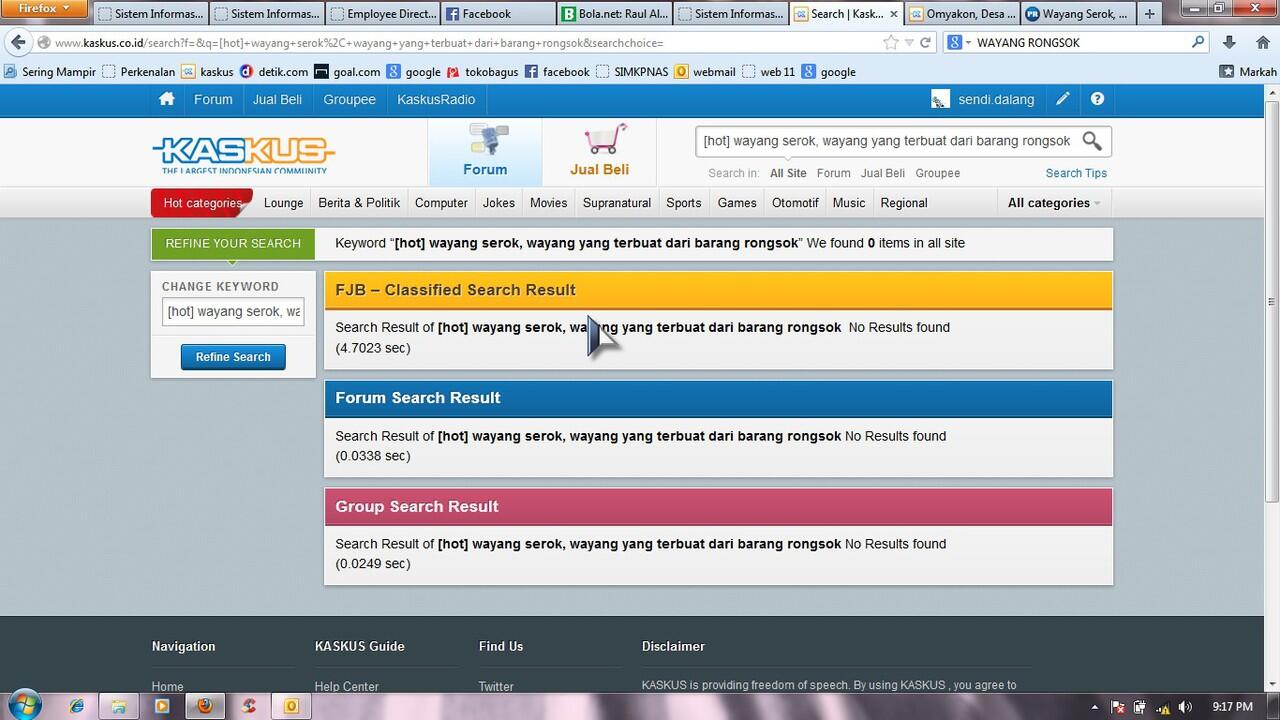Go to the Firefox home page icon
The image size is (1280, 720).
point(1262,43)
